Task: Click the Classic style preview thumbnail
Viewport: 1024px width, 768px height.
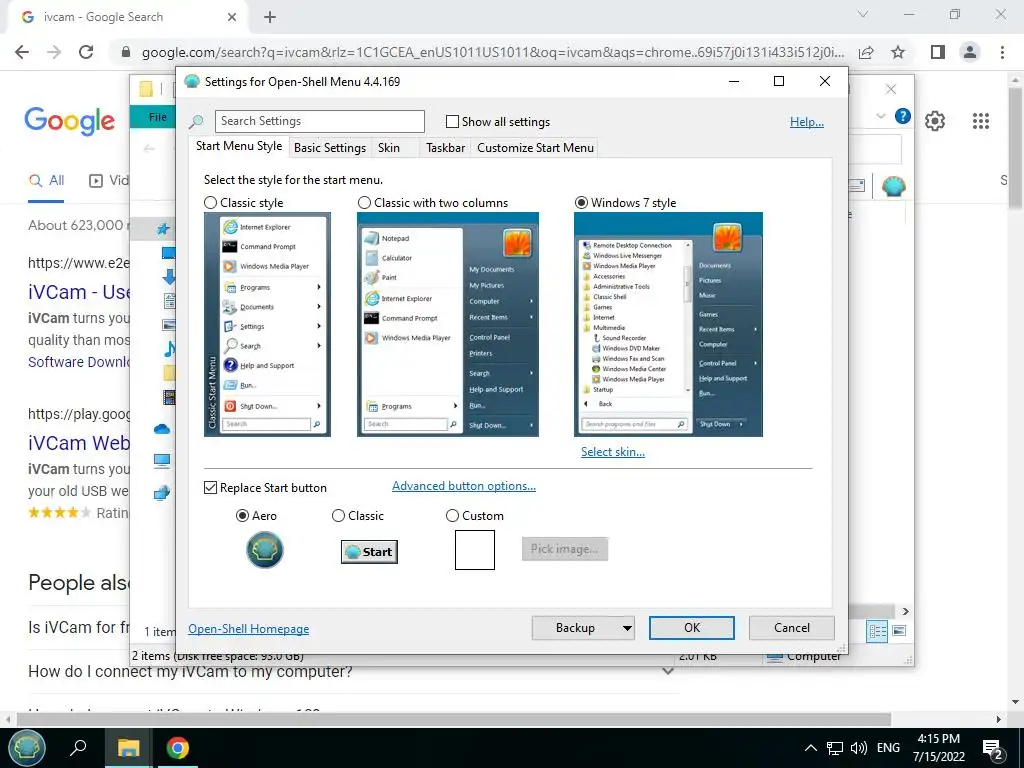Action: pos(267,324)
